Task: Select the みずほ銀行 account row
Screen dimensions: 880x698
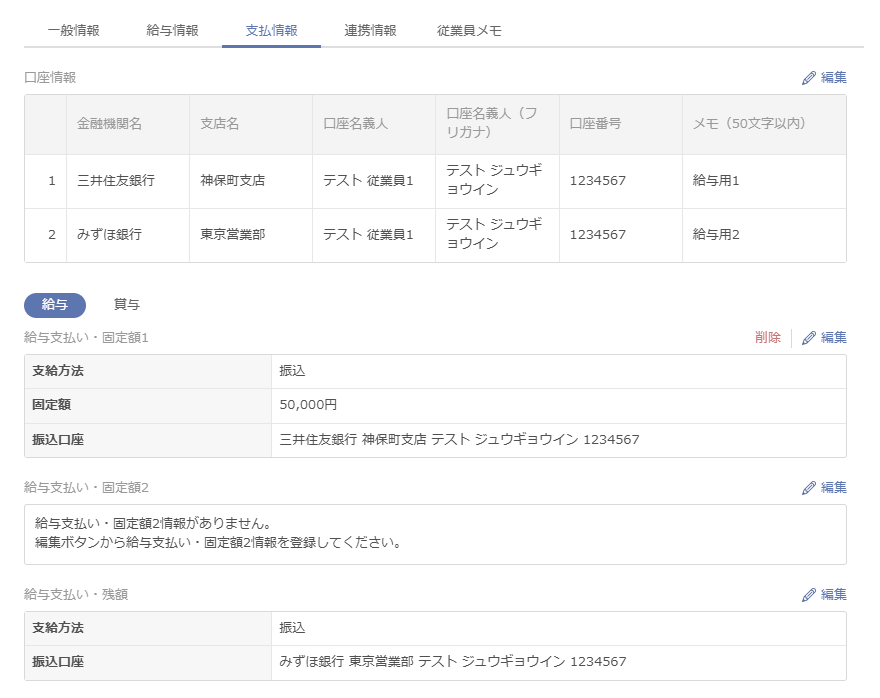Action: pos(109,235)
